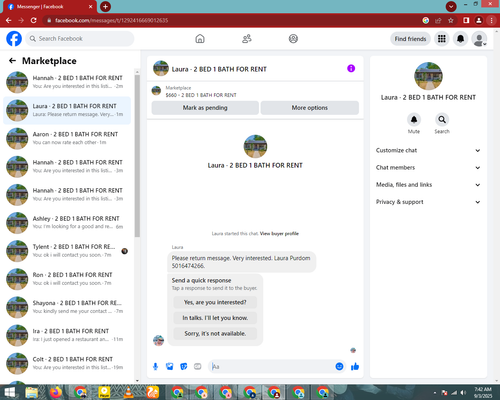Screen dimensions: 500x400
Task: Open the Facebook menu grid icon
Action: pyautogui.click(x=442, y=39)
